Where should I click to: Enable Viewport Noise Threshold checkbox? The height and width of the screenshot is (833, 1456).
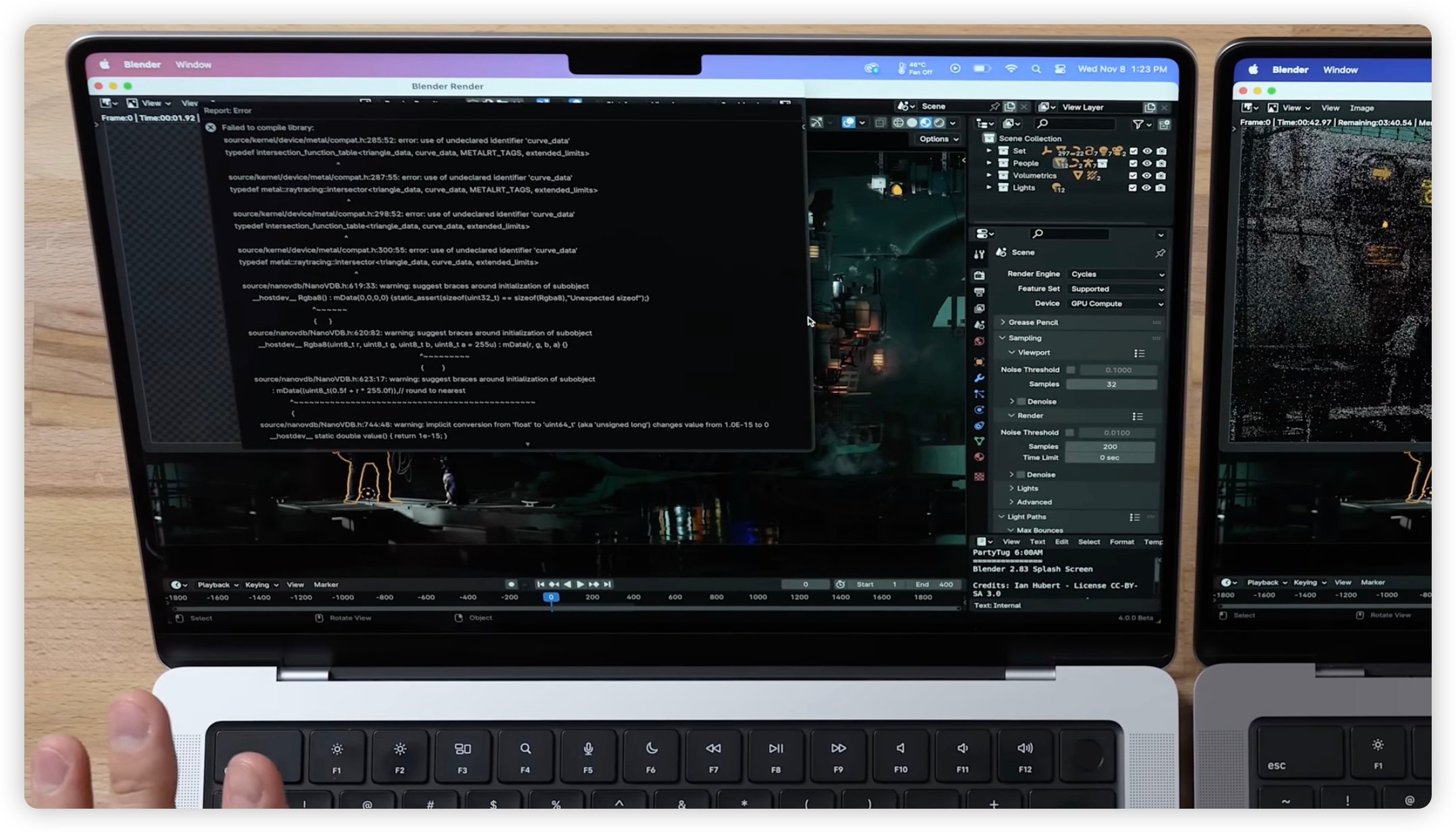point(1070,370)
